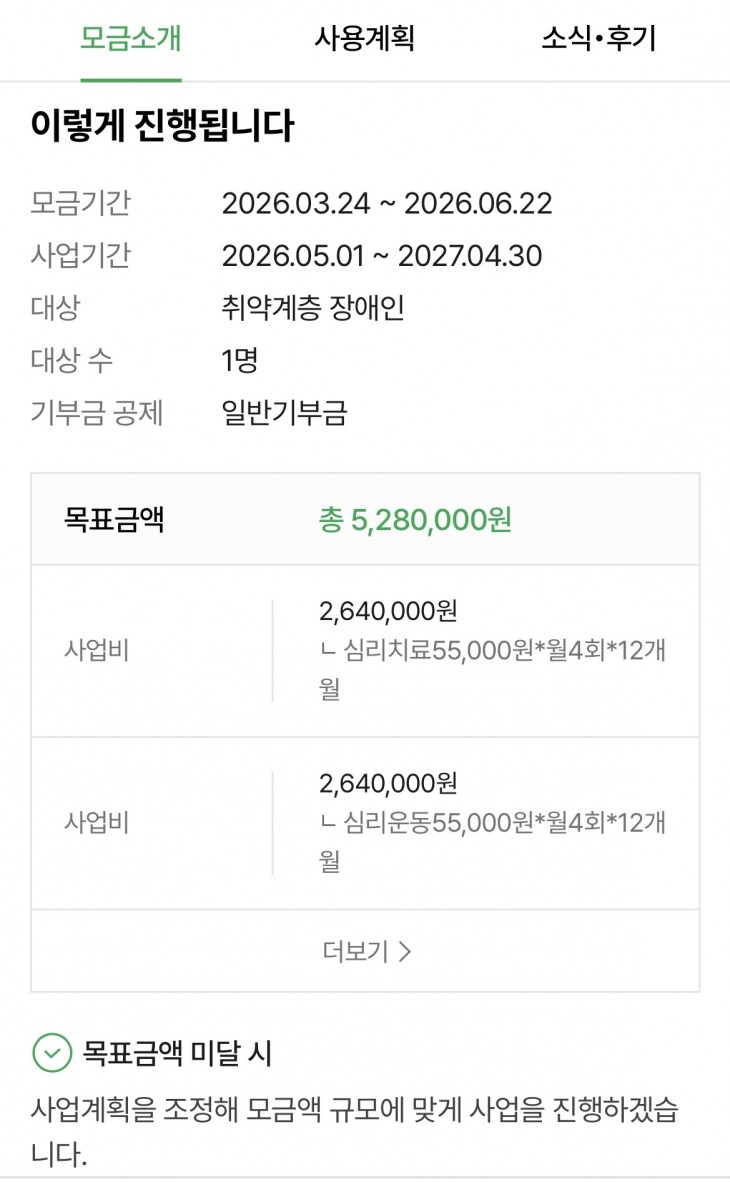Switch to the 모금소개 tab
The image size is (730, 1182).
pos(131,39)
